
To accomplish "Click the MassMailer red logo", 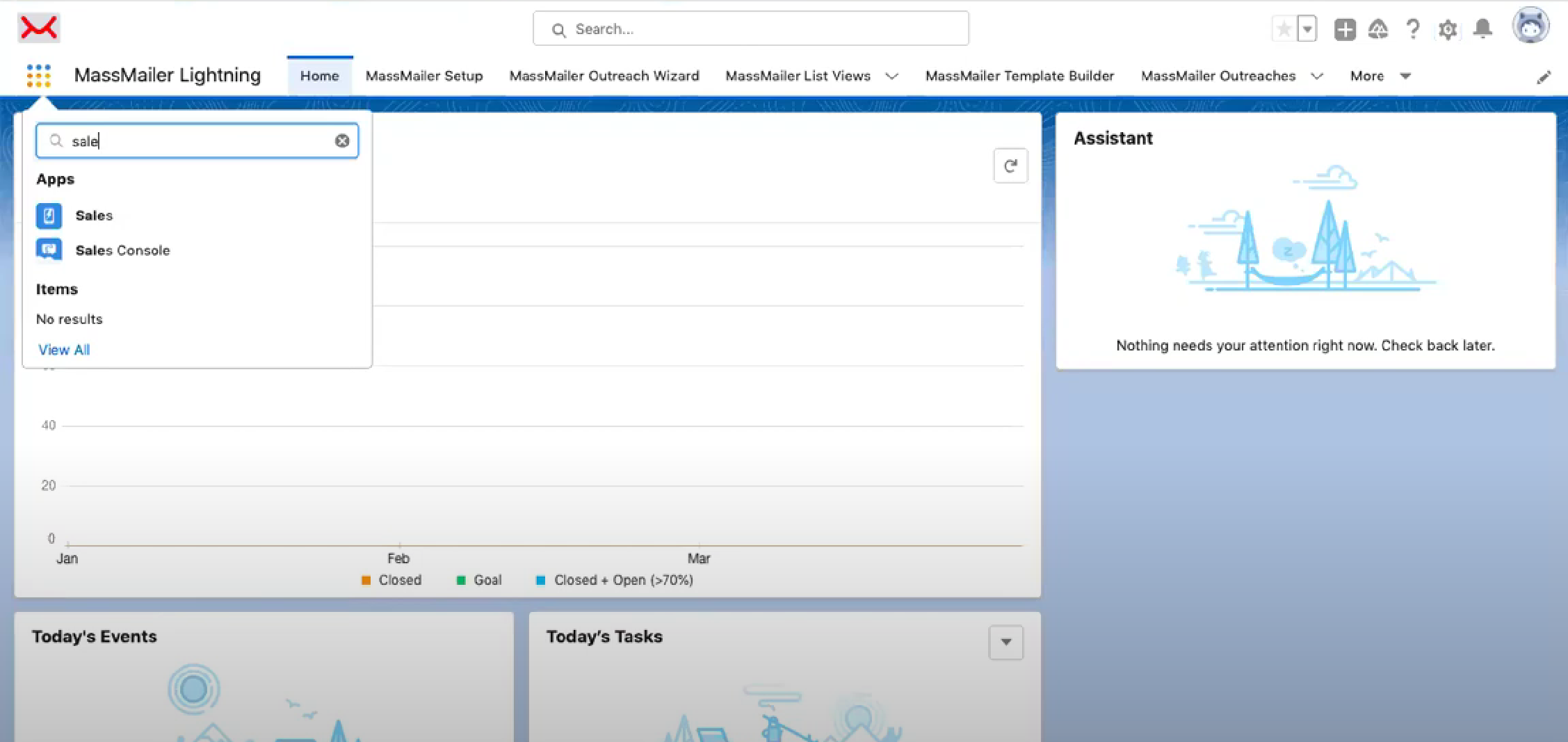I will click(x=39, y=28).
